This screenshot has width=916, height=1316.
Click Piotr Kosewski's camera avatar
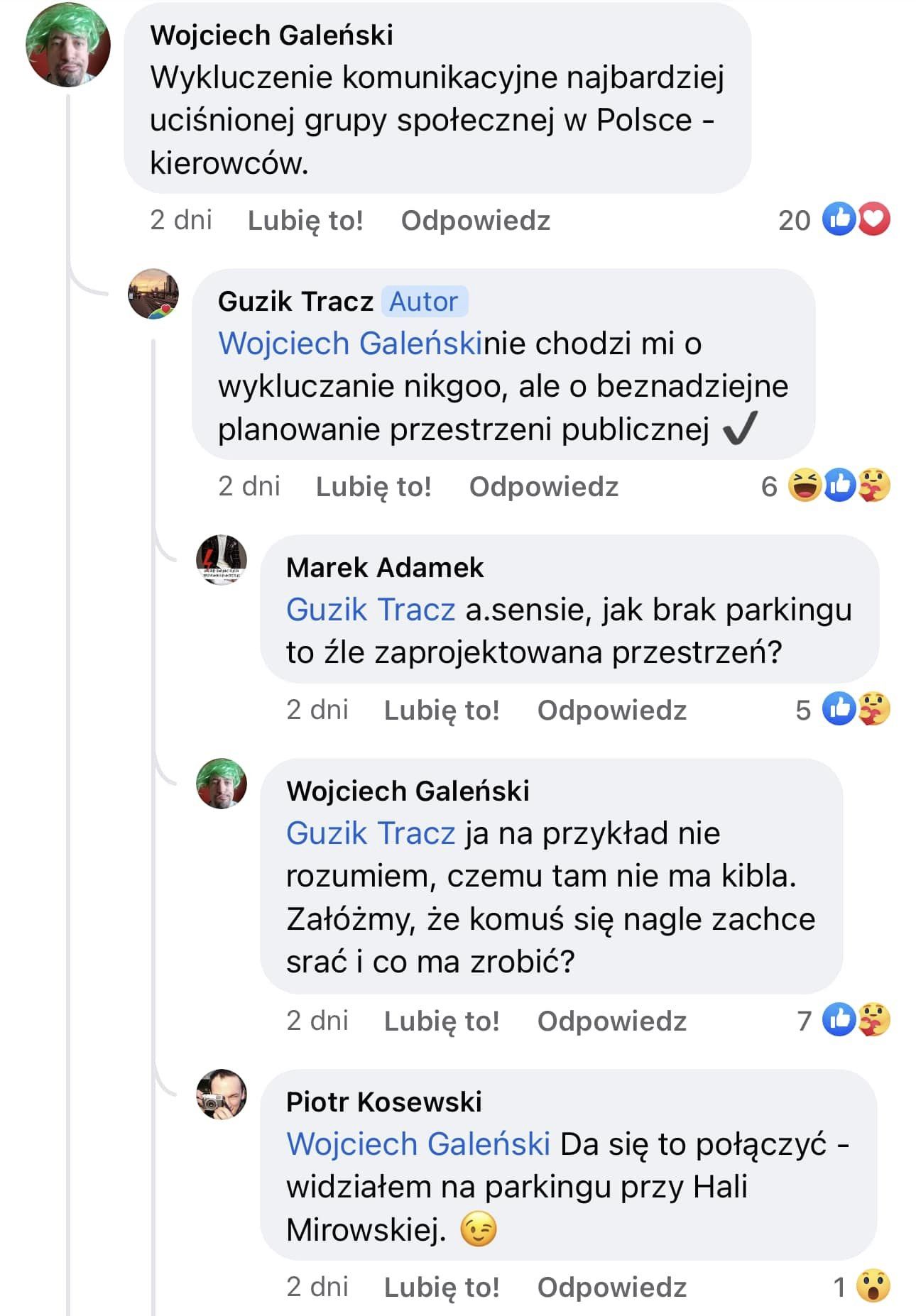[222, 1094]
